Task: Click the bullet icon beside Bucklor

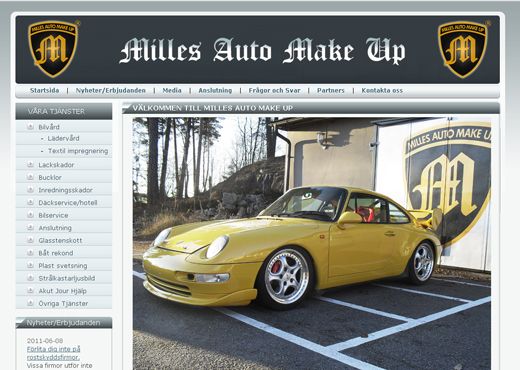Action: (x=30, y=177)
